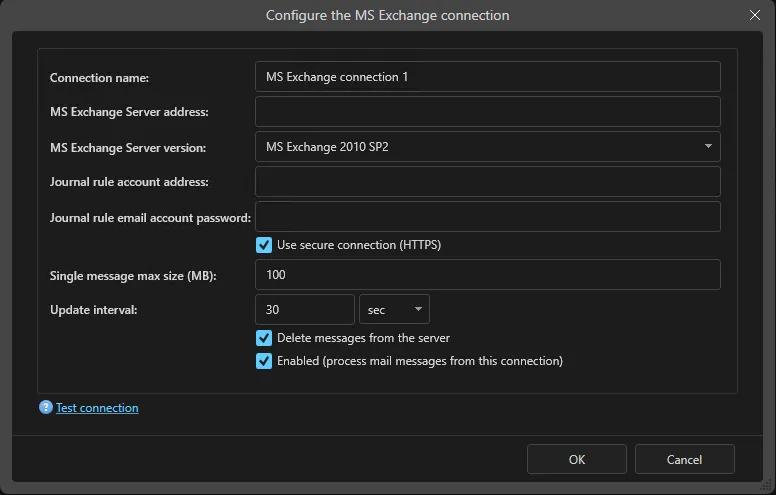Expand the update interval unit dropdown showing sec
The width and height of the screenshot is (776, 495).
(394, 310)
